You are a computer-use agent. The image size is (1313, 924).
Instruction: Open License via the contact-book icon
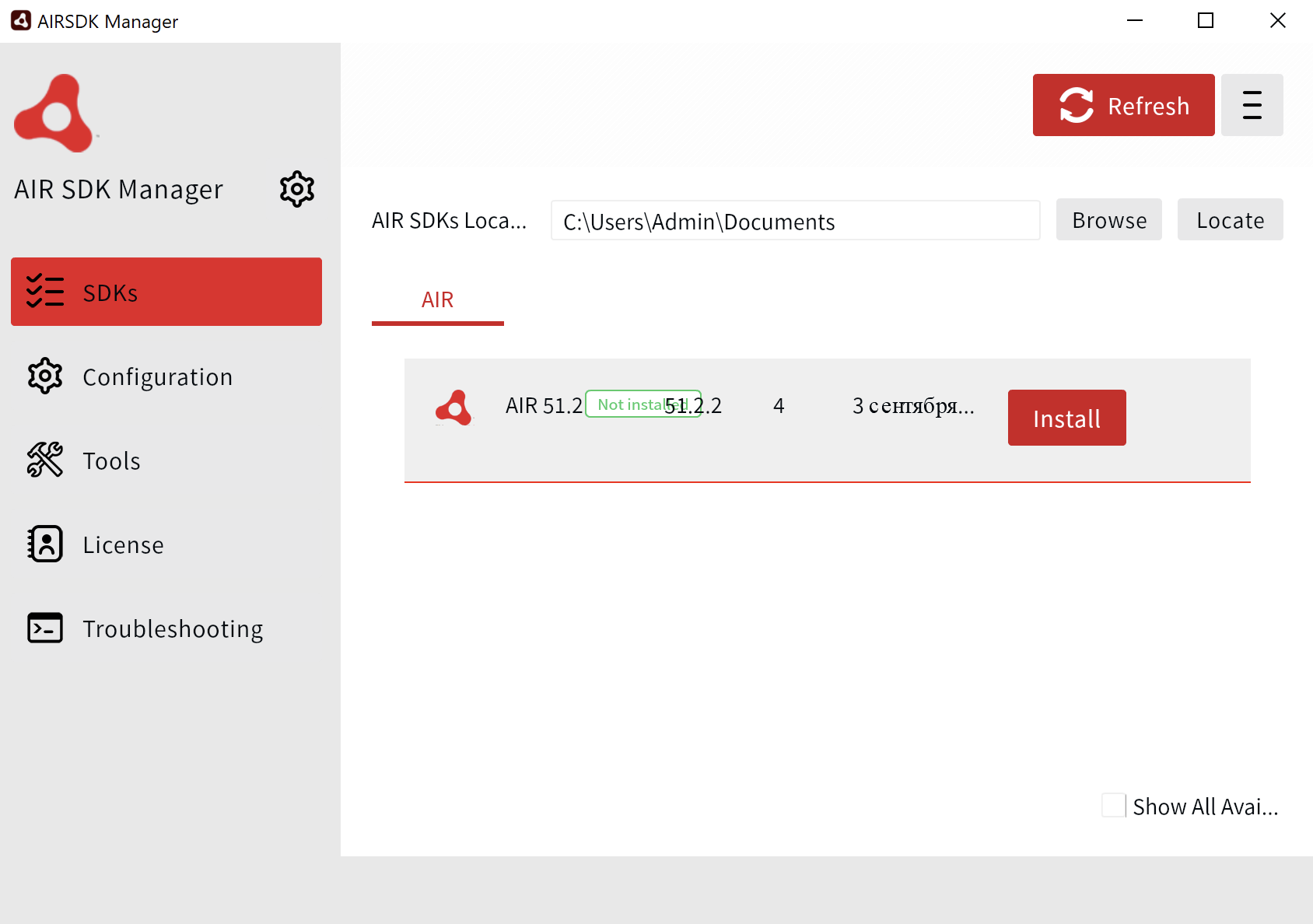[44, 544]
